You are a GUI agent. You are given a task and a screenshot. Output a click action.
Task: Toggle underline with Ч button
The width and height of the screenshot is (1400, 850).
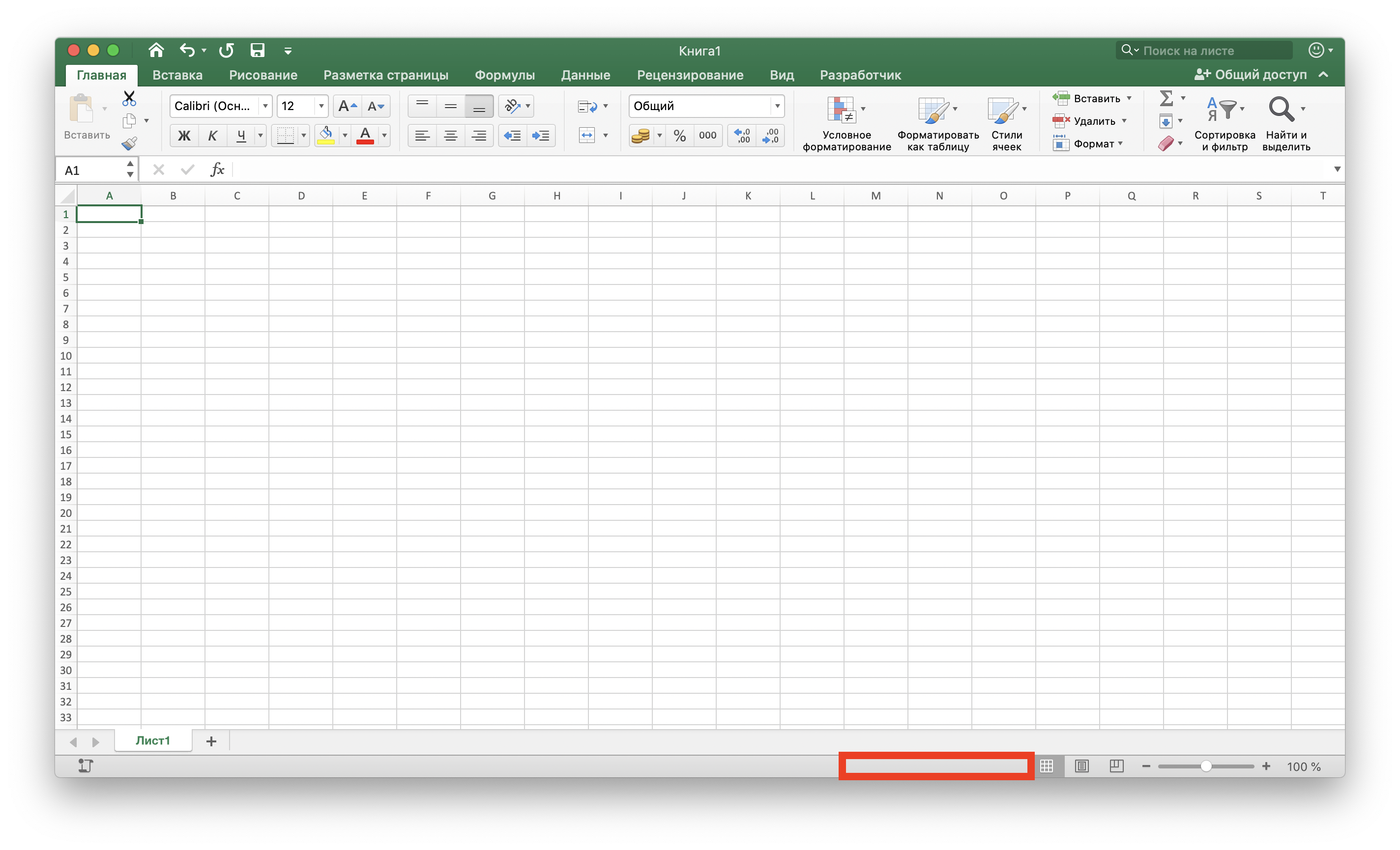tap(241, 136)
